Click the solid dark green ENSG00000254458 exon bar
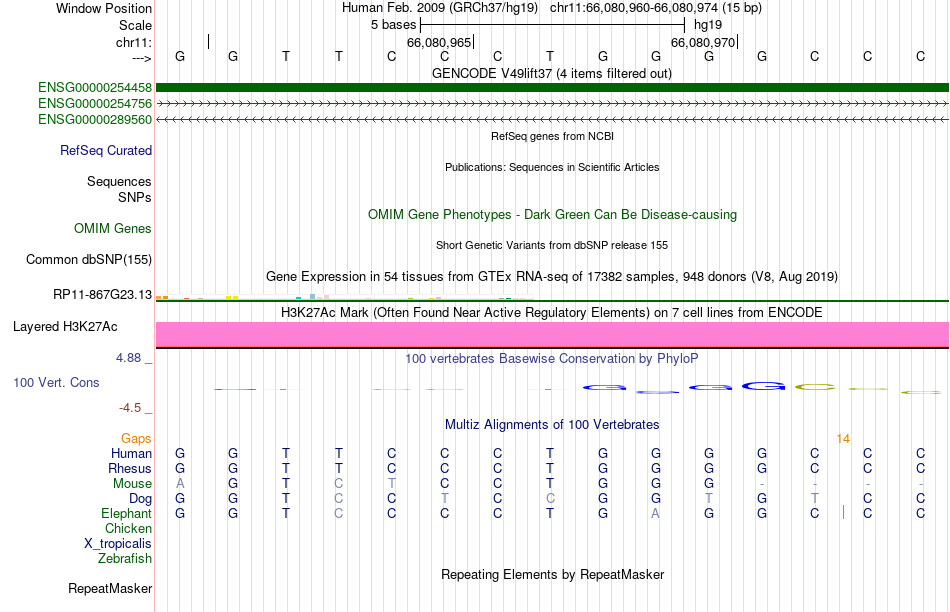The width and height of the screenshot is (950, 612). click(552, 88)
